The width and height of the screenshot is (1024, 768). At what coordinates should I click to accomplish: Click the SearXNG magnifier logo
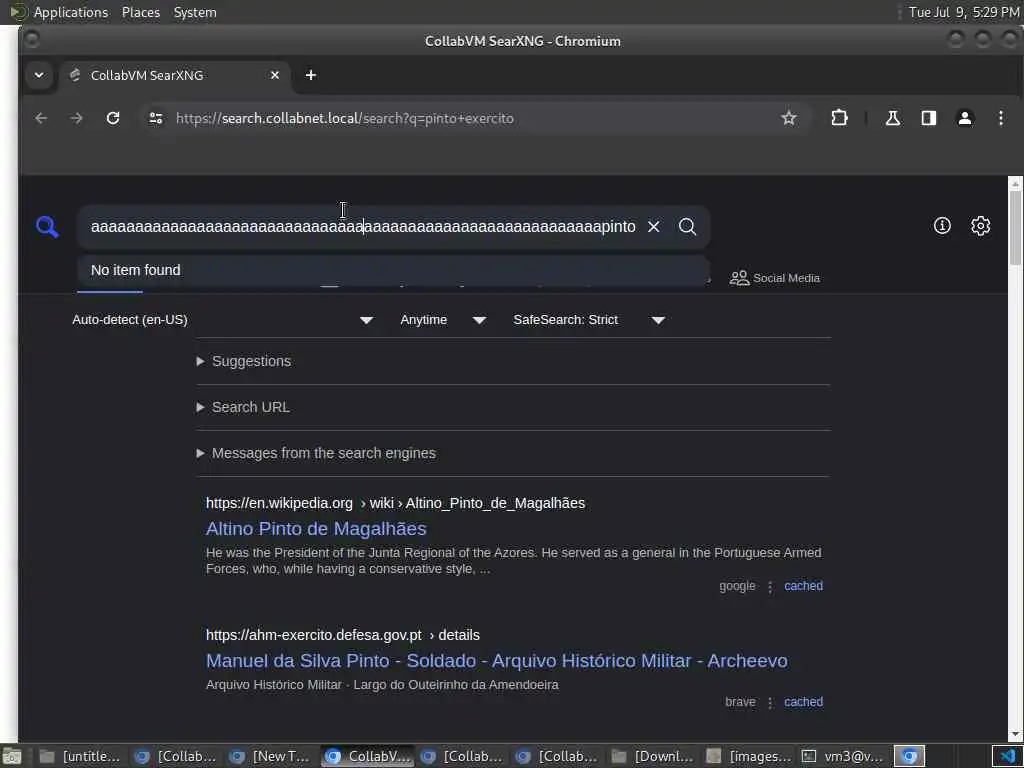pyautogui.click(x=47, y=227)
